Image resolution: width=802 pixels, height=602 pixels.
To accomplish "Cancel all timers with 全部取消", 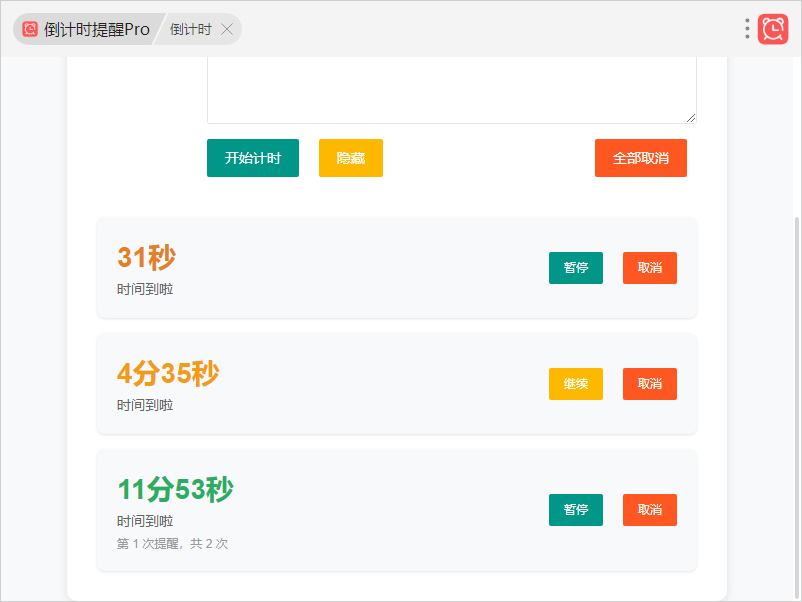I will click(640, 158).
